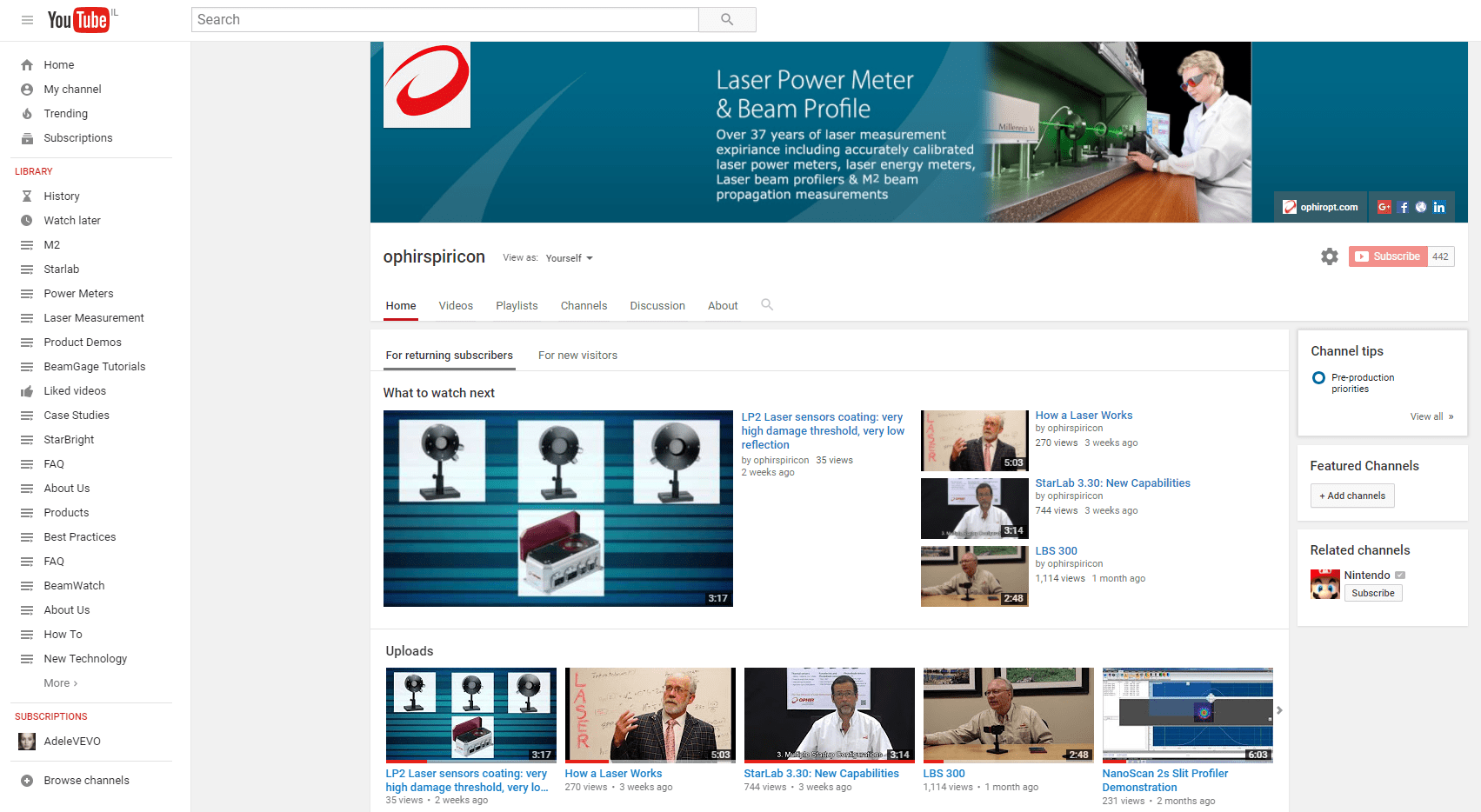Open the Google+ link on the banner
Image resolution: width=1481 pixels, height=812 pixels.
[x=1384, y=207]
